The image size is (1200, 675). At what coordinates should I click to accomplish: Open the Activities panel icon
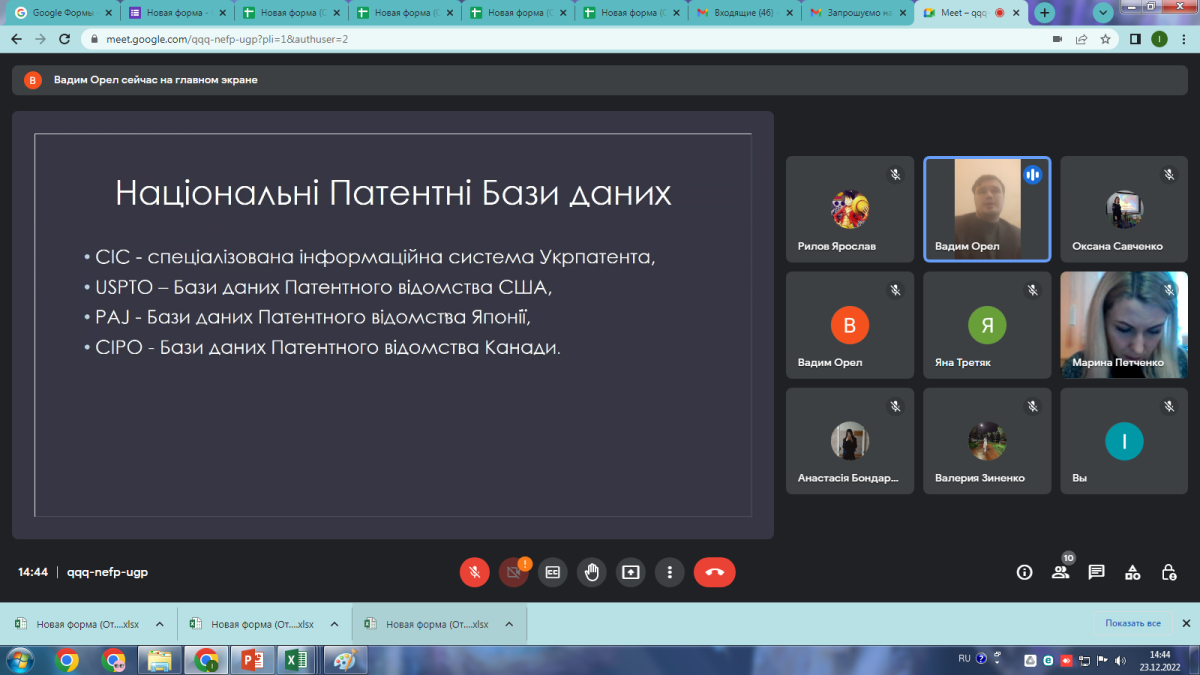tap(1132, 572)
